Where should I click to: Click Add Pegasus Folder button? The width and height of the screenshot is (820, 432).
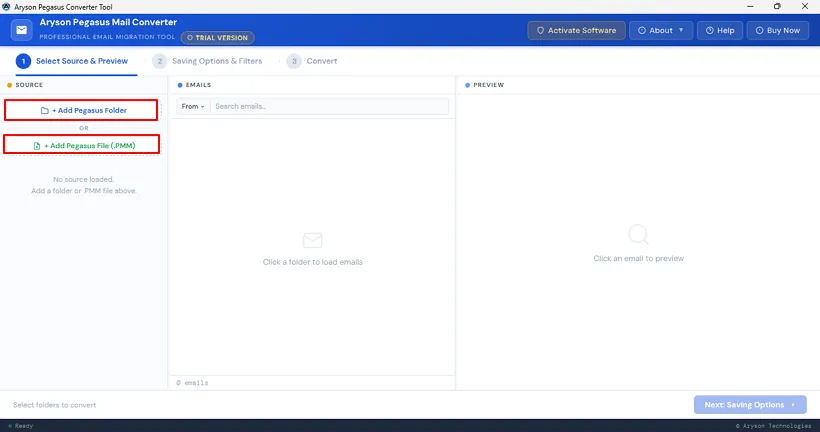(81, 110)
